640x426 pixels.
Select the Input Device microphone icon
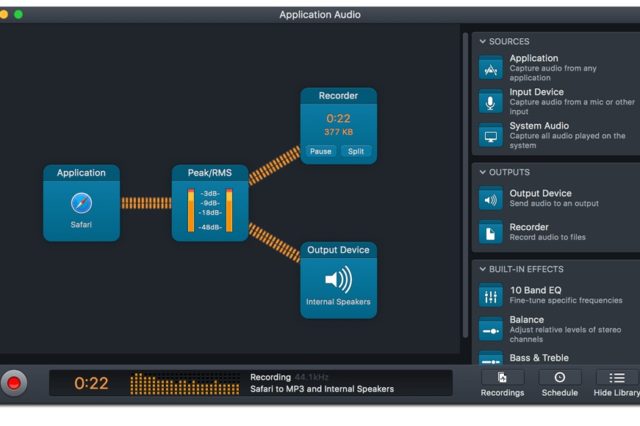[491, 102]
